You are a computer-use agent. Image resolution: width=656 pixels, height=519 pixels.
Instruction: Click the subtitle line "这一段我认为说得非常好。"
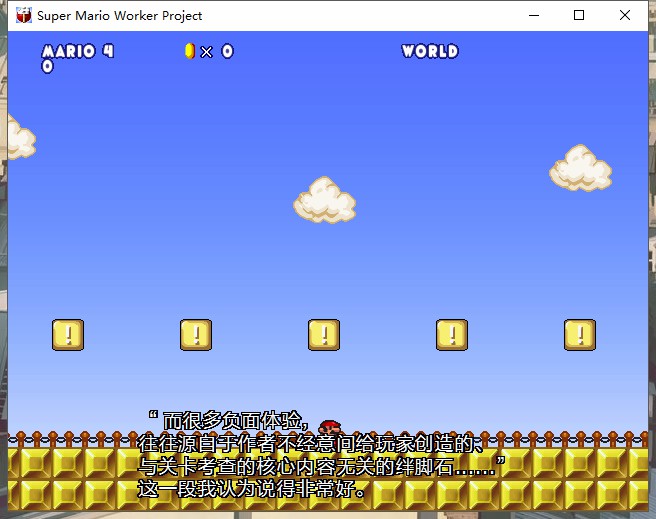pos(252,488)
